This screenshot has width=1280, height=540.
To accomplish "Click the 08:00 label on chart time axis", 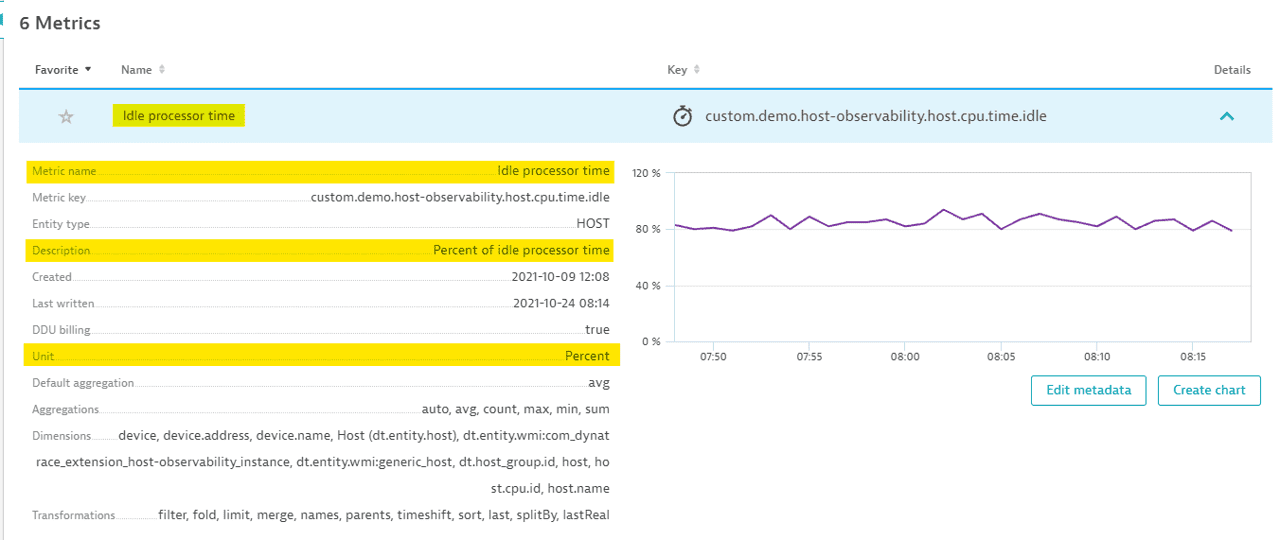I will point(905,356).
